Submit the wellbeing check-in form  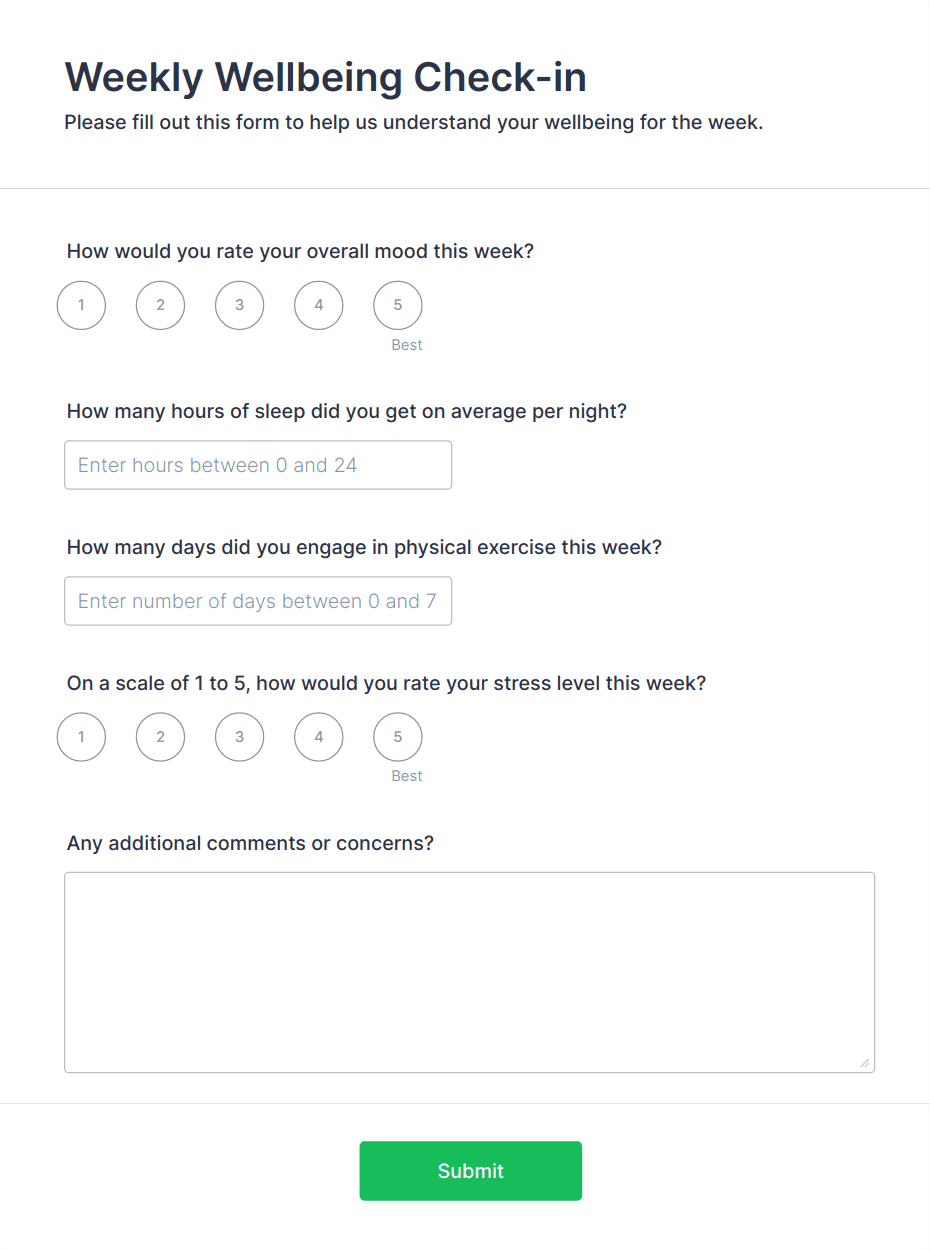(x=470, y=1171)
